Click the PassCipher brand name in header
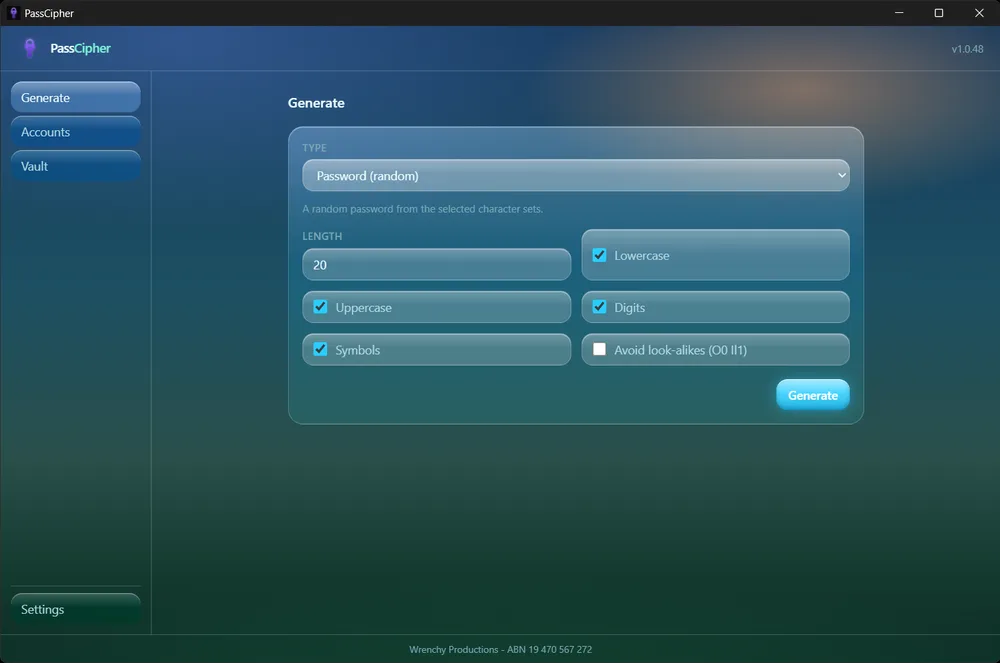 click(80, 48)
